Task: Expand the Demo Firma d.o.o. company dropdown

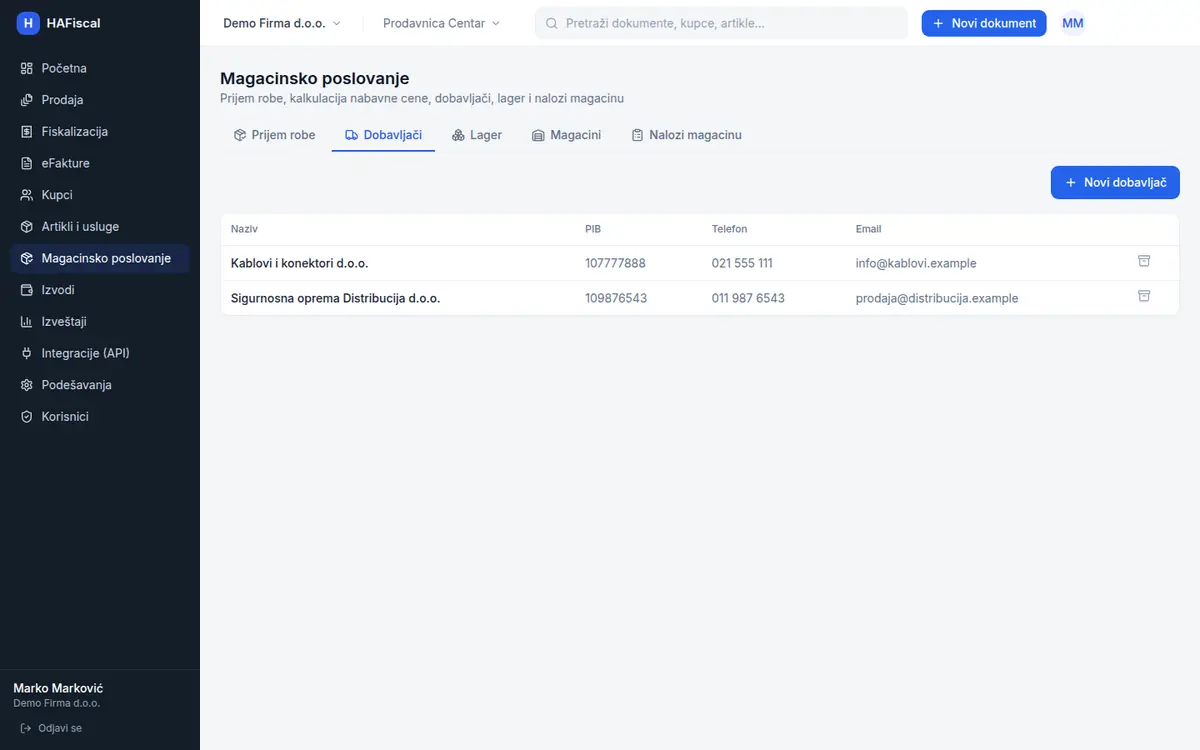Action: point(282,23)
